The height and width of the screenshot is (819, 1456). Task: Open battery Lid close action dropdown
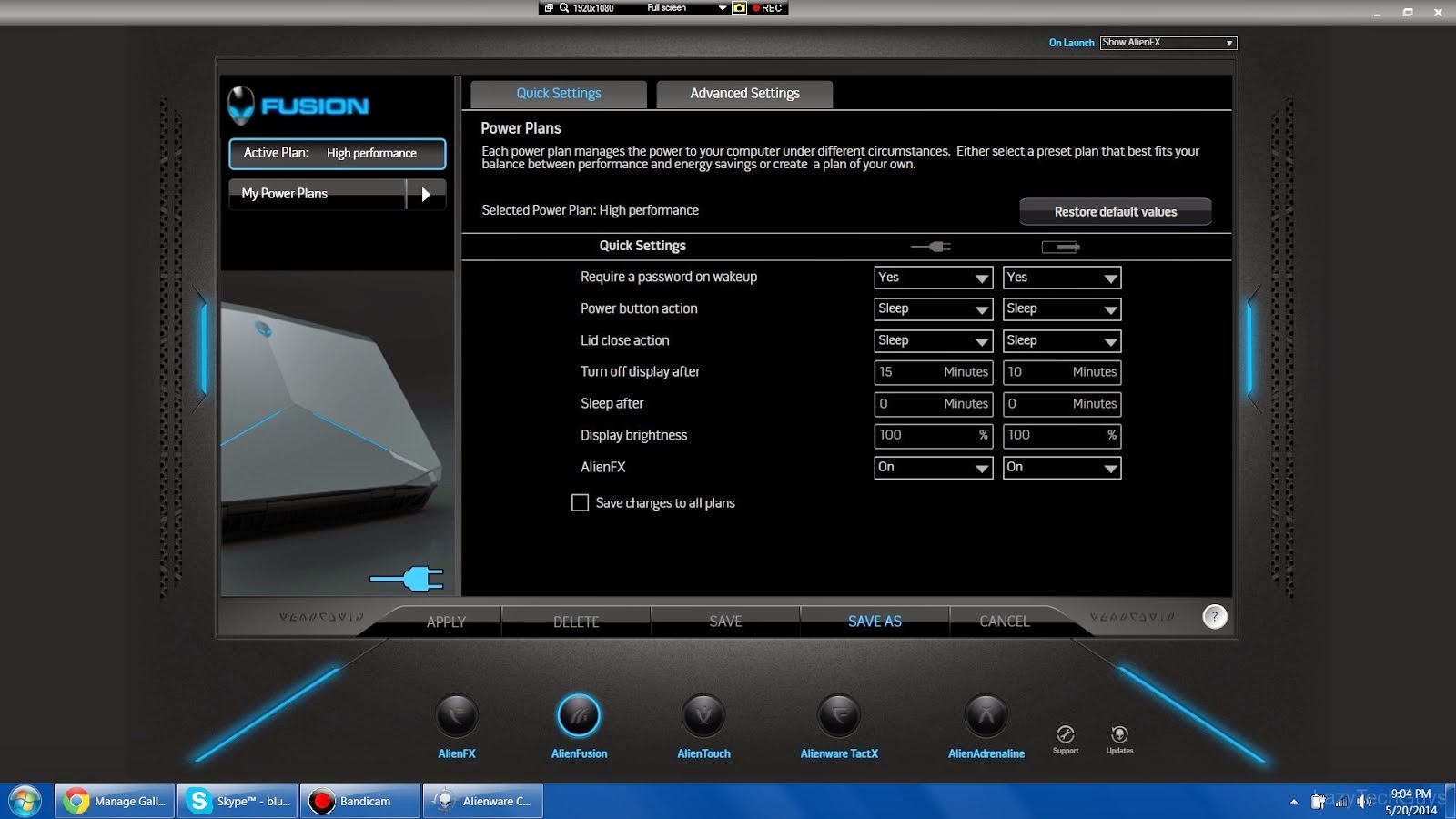tap(1062, 341)
